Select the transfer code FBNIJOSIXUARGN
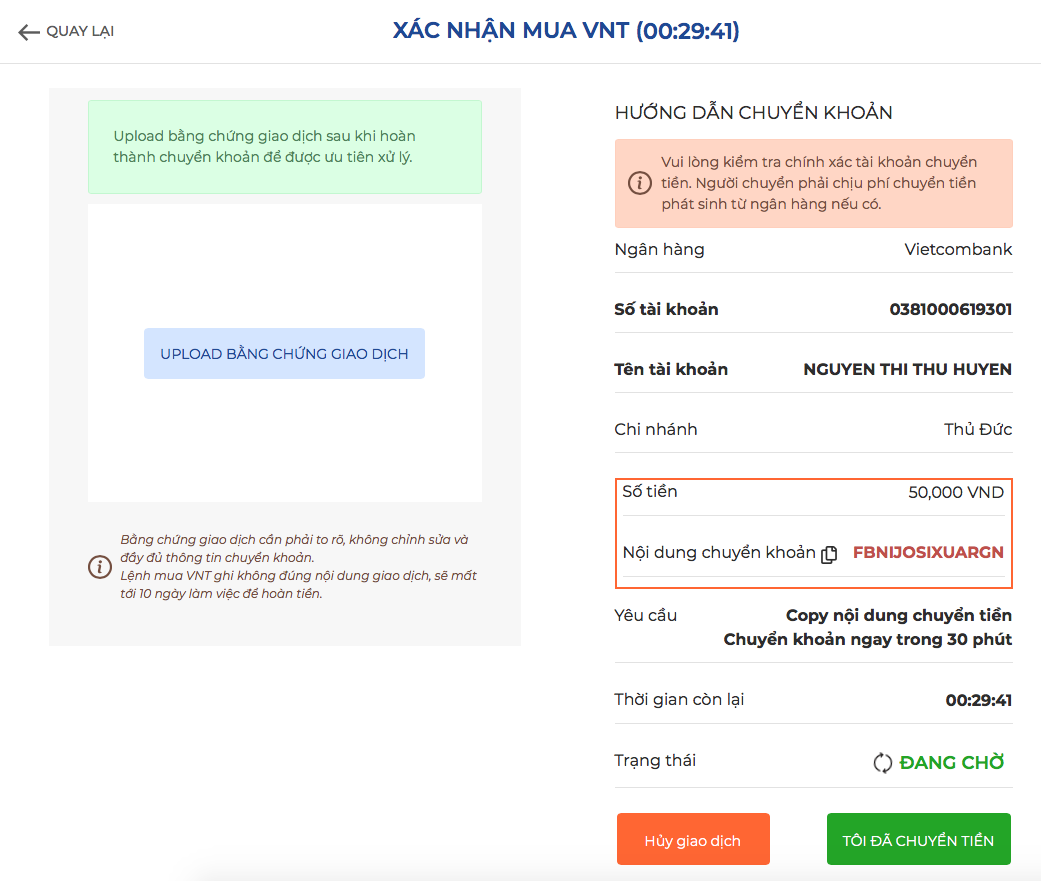 [928, 552]
